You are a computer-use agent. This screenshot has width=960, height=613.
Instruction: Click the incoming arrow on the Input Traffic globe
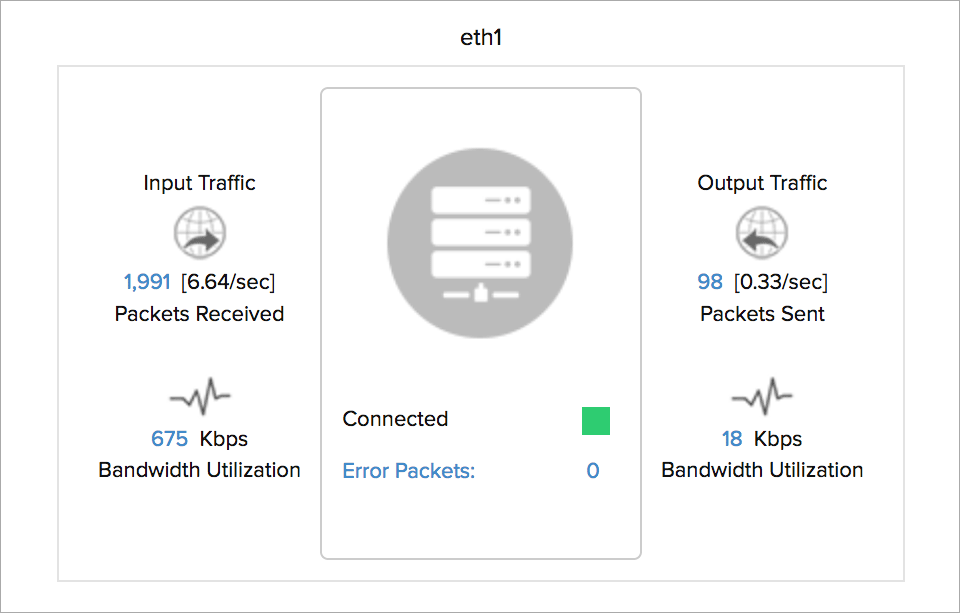[x=205, y=238]
